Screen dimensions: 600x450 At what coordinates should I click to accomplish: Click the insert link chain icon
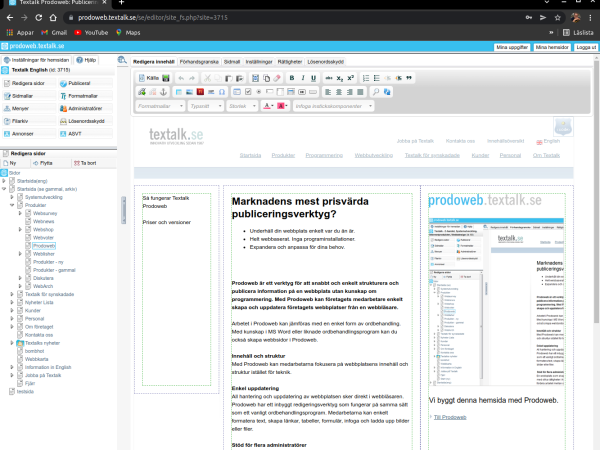[142, 92]
